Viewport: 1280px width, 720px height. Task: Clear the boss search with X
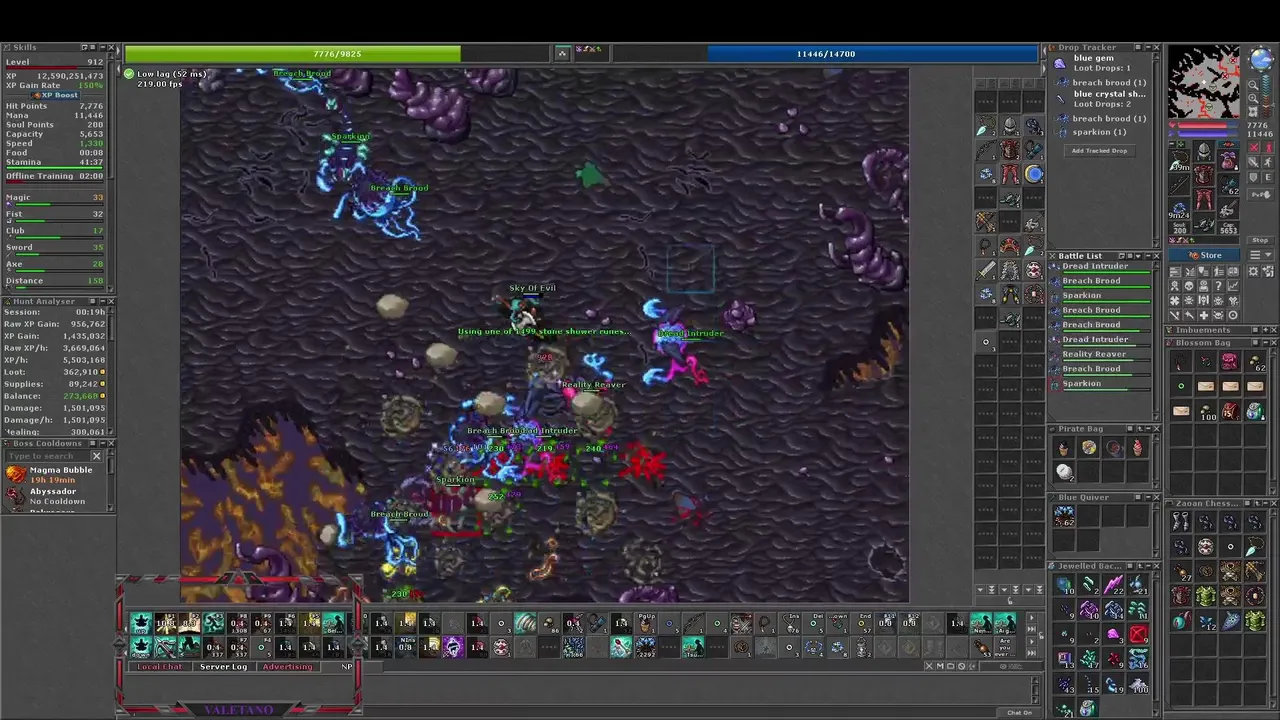(x=97, y=456)
